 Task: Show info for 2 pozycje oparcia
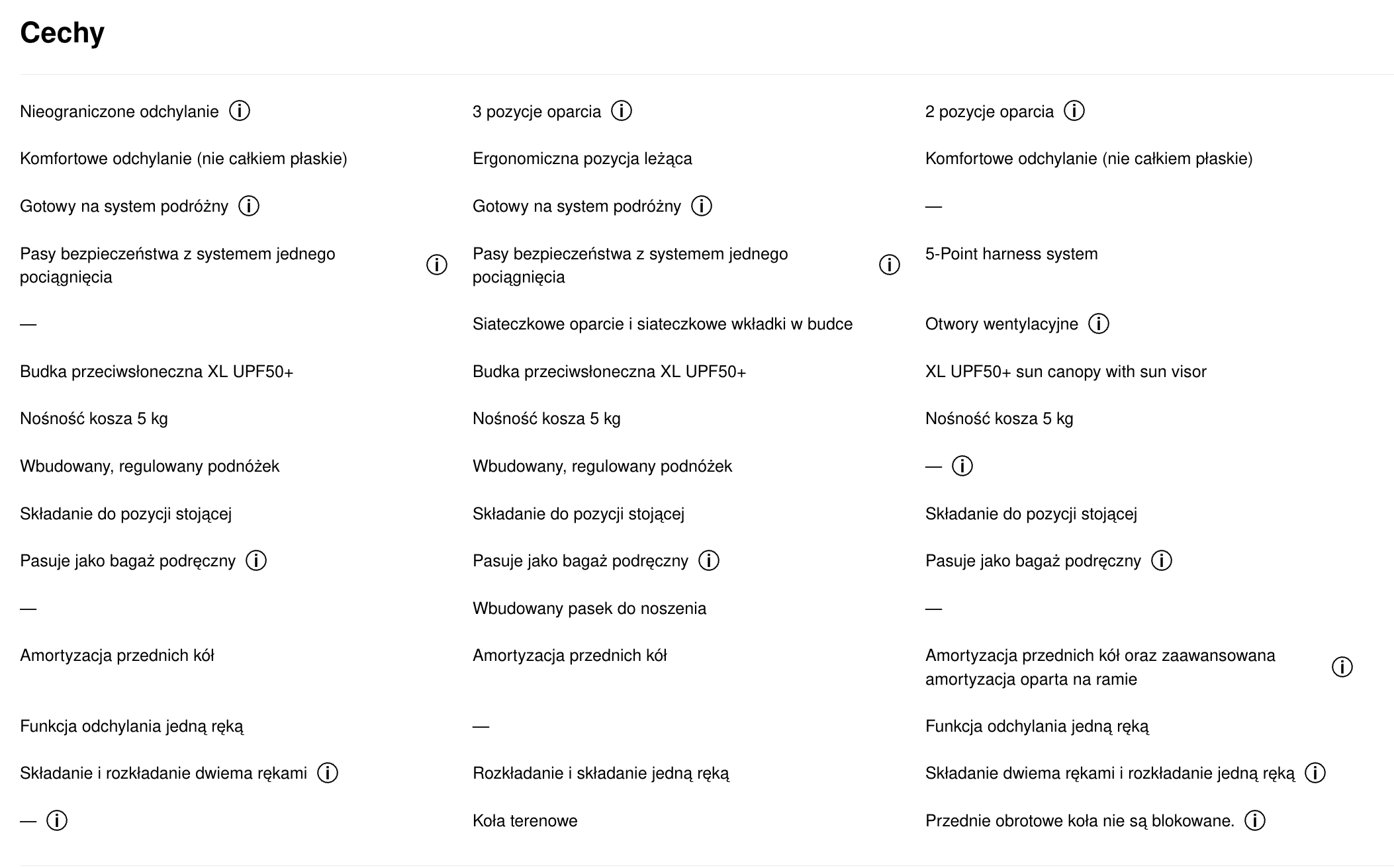point(1074,111)
